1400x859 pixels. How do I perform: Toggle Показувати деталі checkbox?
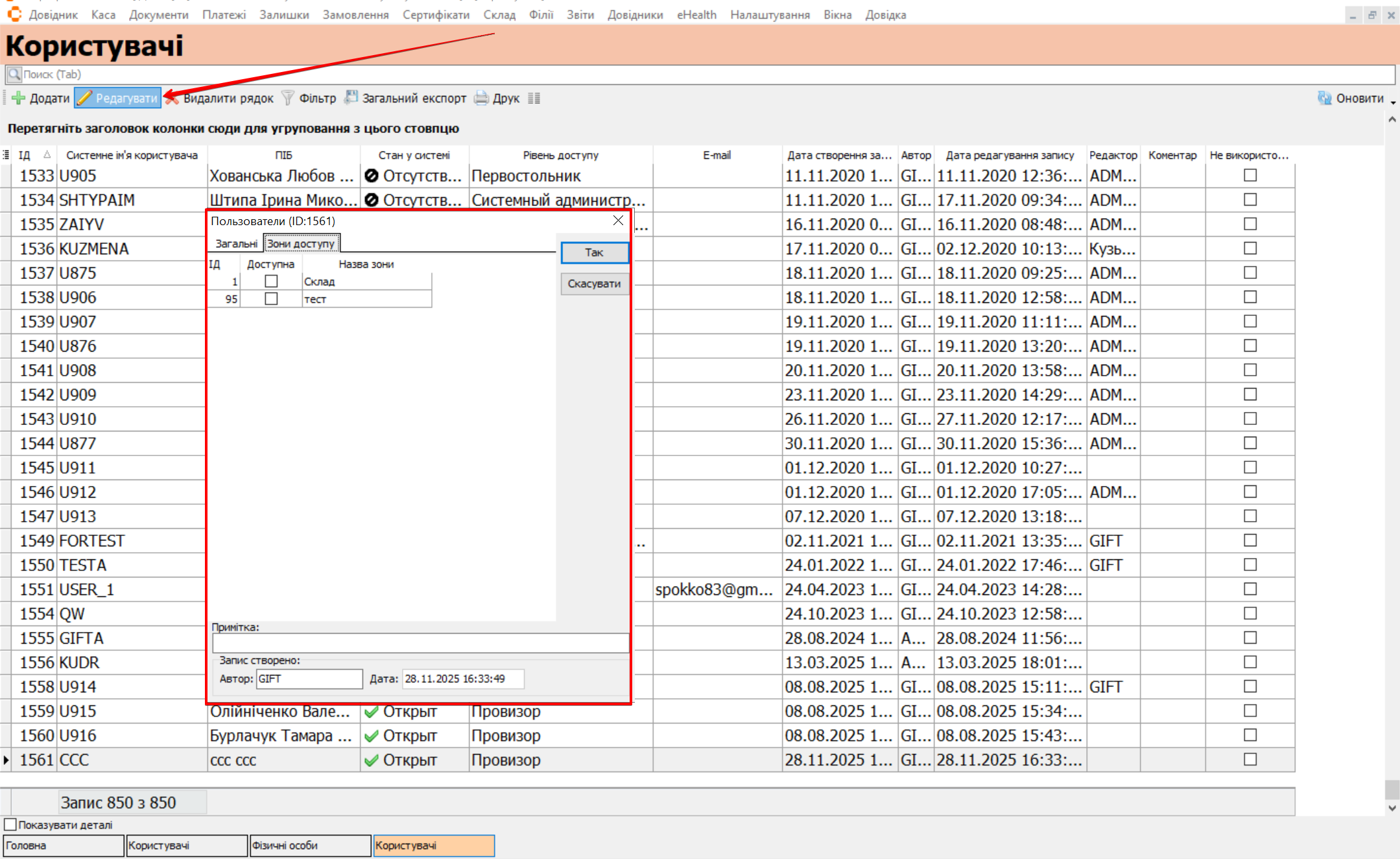(x=10, y=825)
